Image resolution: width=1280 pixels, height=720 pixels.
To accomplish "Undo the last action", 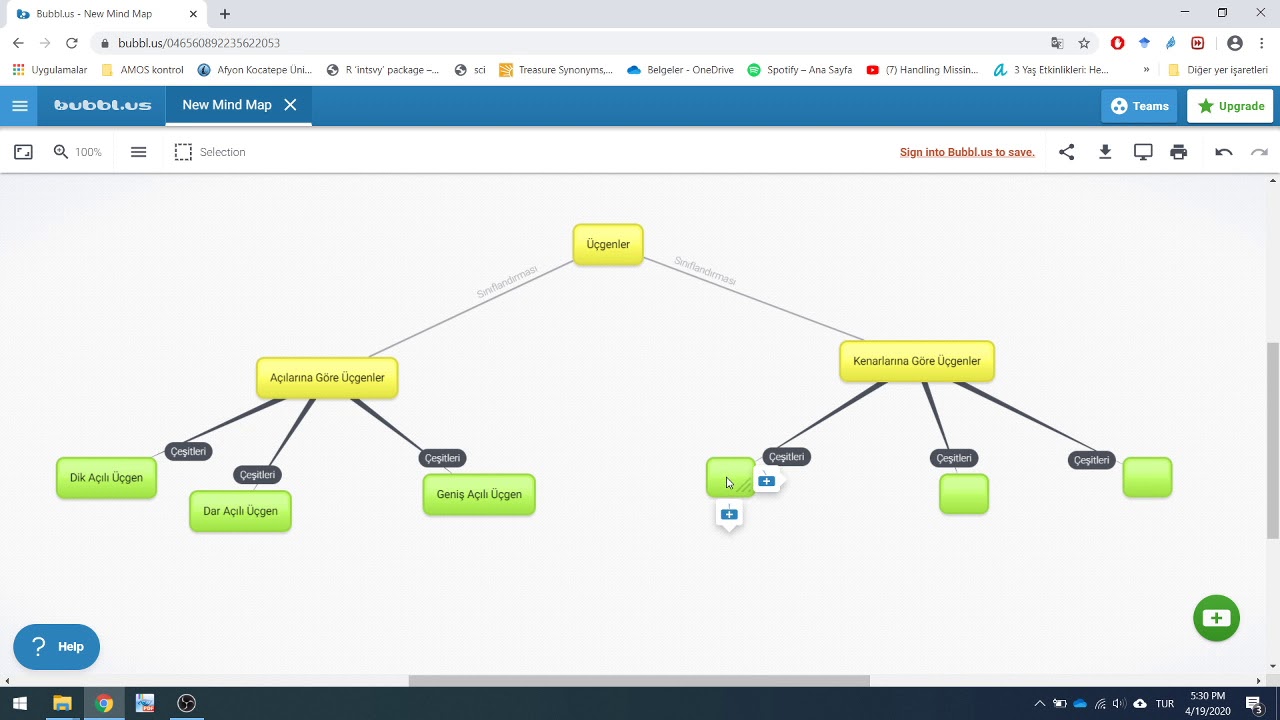I will [1224, 152].
